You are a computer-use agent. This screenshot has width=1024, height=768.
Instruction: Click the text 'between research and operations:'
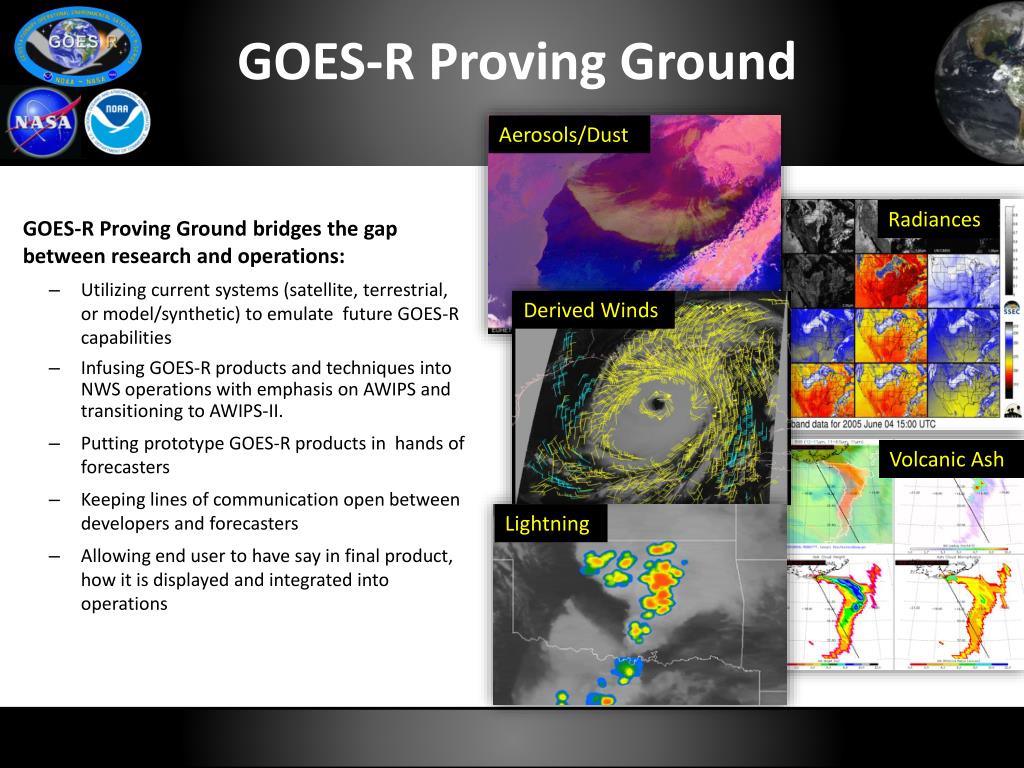click(184, 257)
